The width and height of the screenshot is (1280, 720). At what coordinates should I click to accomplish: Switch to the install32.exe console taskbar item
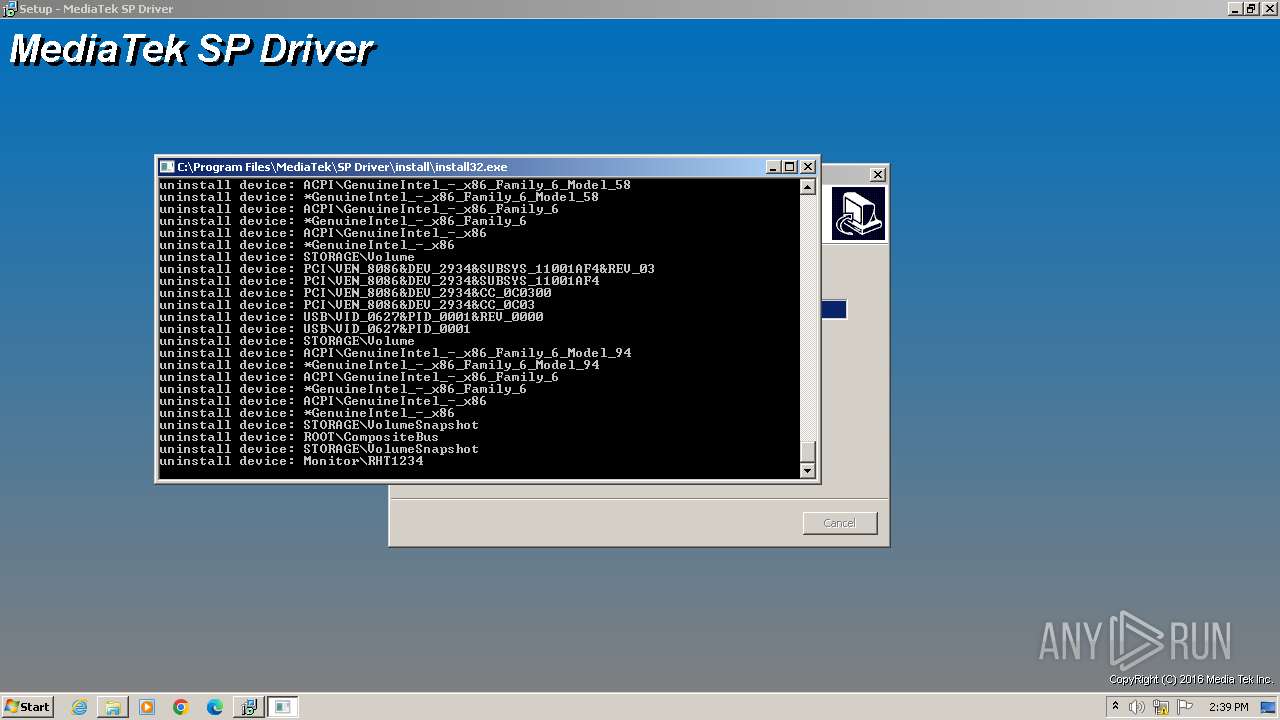(282, 707)
